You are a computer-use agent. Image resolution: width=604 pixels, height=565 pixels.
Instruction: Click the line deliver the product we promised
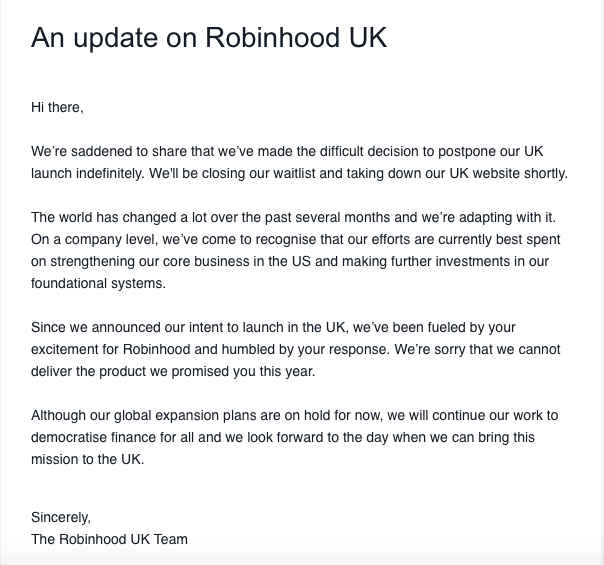173,371
